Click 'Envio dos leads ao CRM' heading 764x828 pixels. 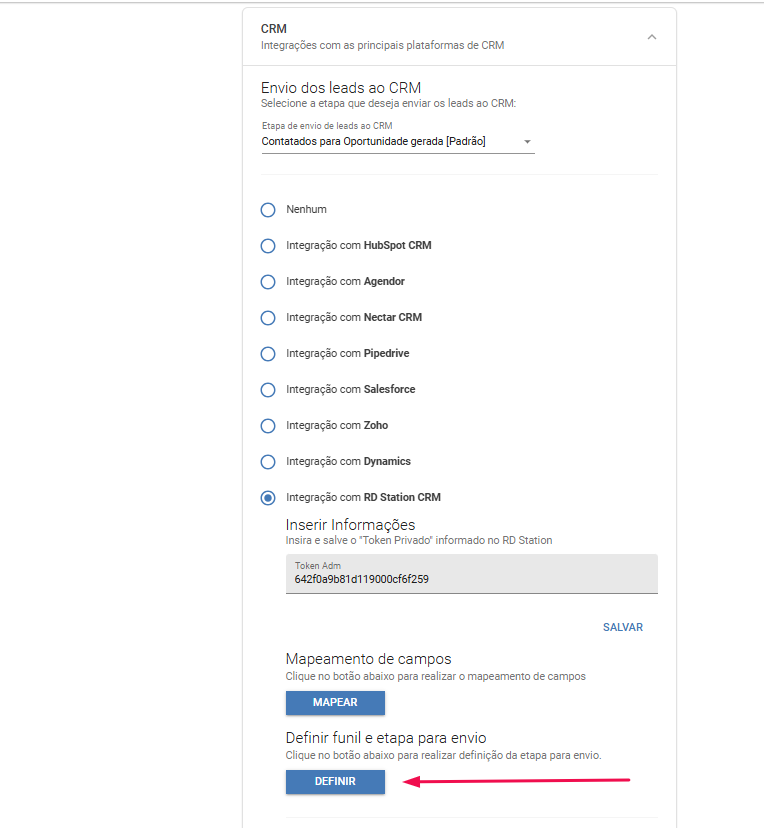click(341, 88)
